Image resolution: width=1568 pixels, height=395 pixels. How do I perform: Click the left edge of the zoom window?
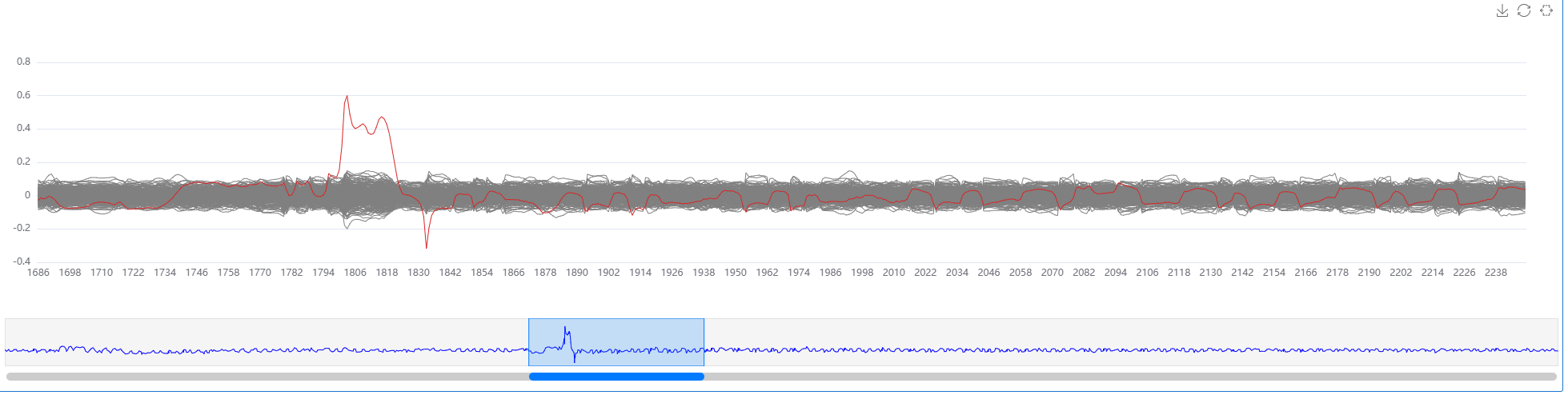[528, 342]
